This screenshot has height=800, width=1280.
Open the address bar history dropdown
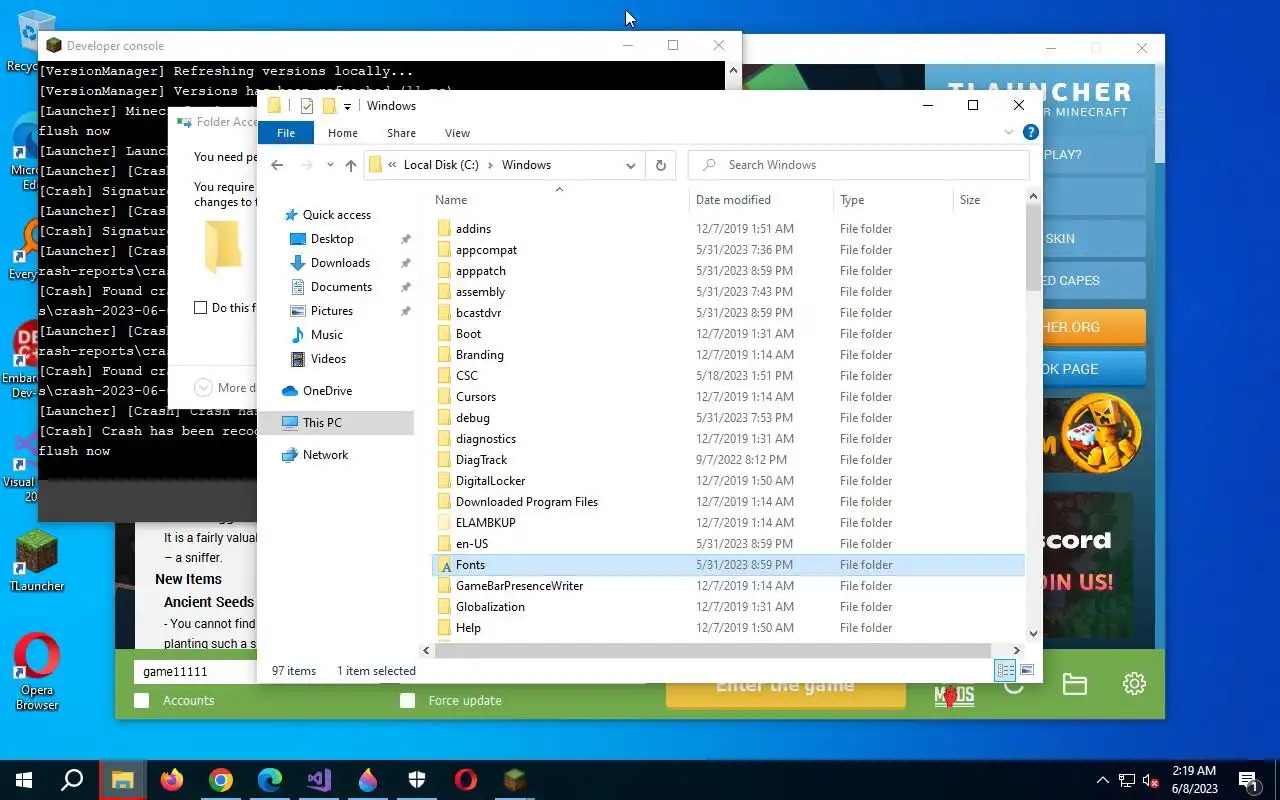[x=631, y=165]
